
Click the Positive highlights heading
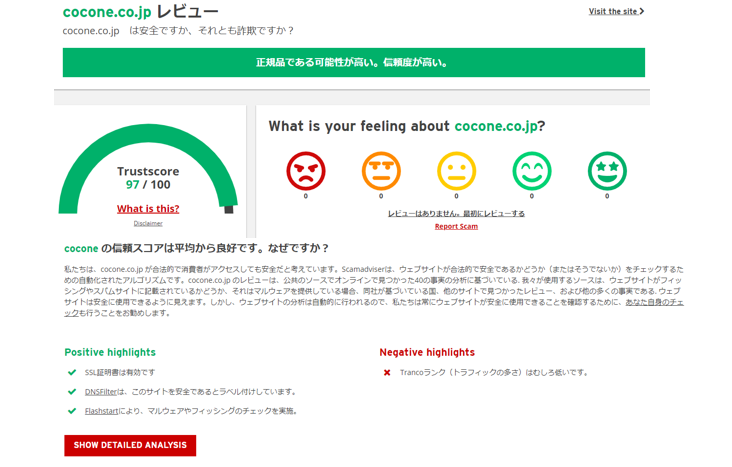[110, 352]
